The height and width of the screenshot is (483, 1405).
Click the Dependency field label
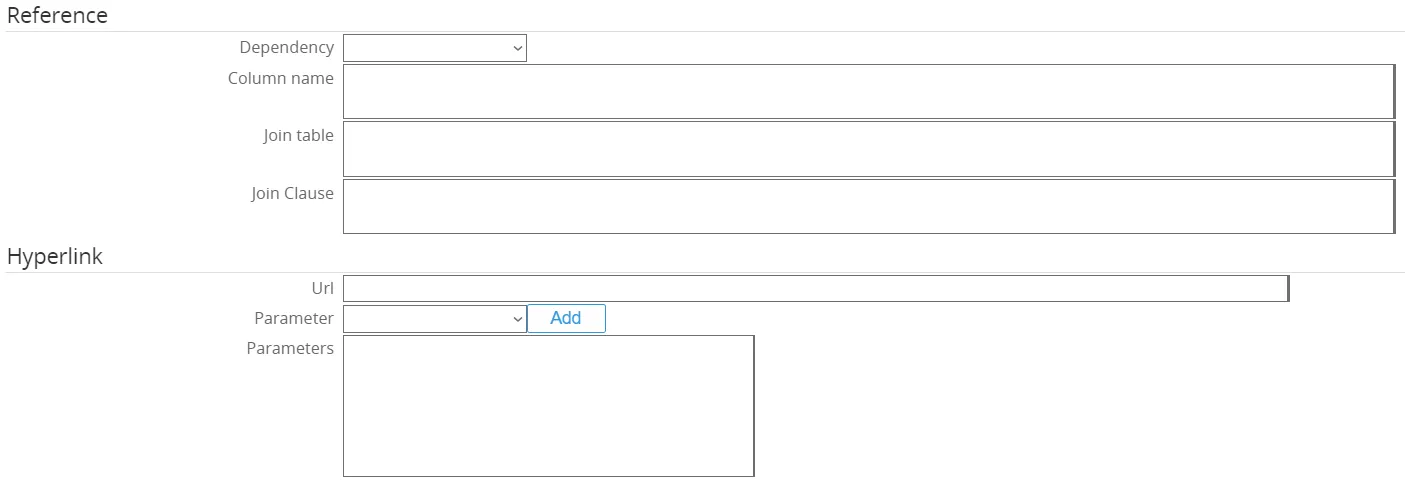click(x=286, y=47)
